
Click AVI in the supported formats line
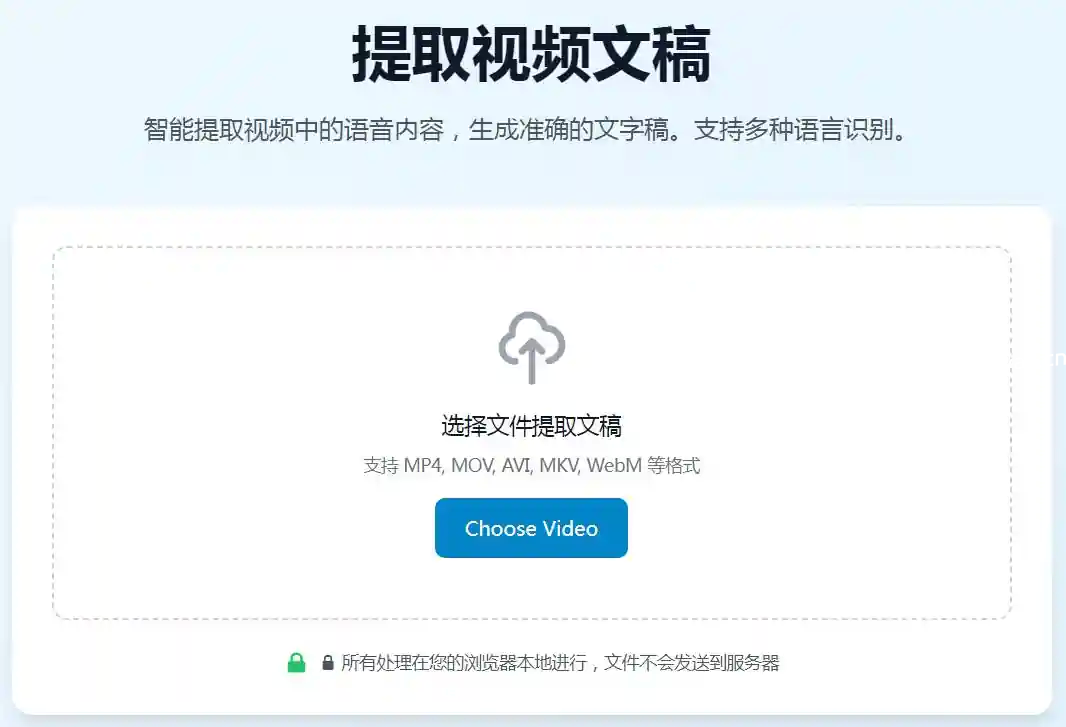[x=515, y=466]
